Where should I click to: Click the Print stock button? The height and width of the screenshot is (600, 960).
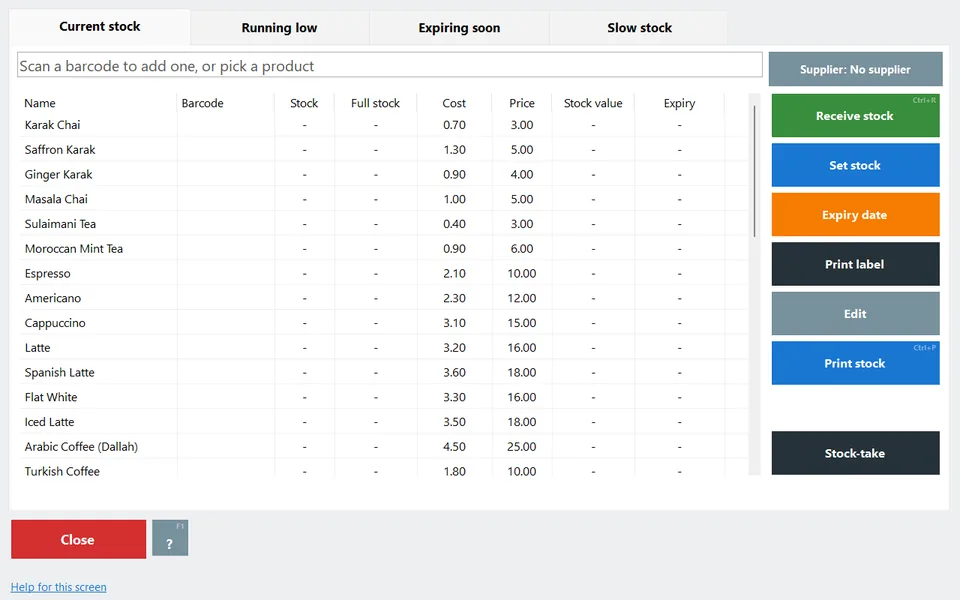[855, 363]
